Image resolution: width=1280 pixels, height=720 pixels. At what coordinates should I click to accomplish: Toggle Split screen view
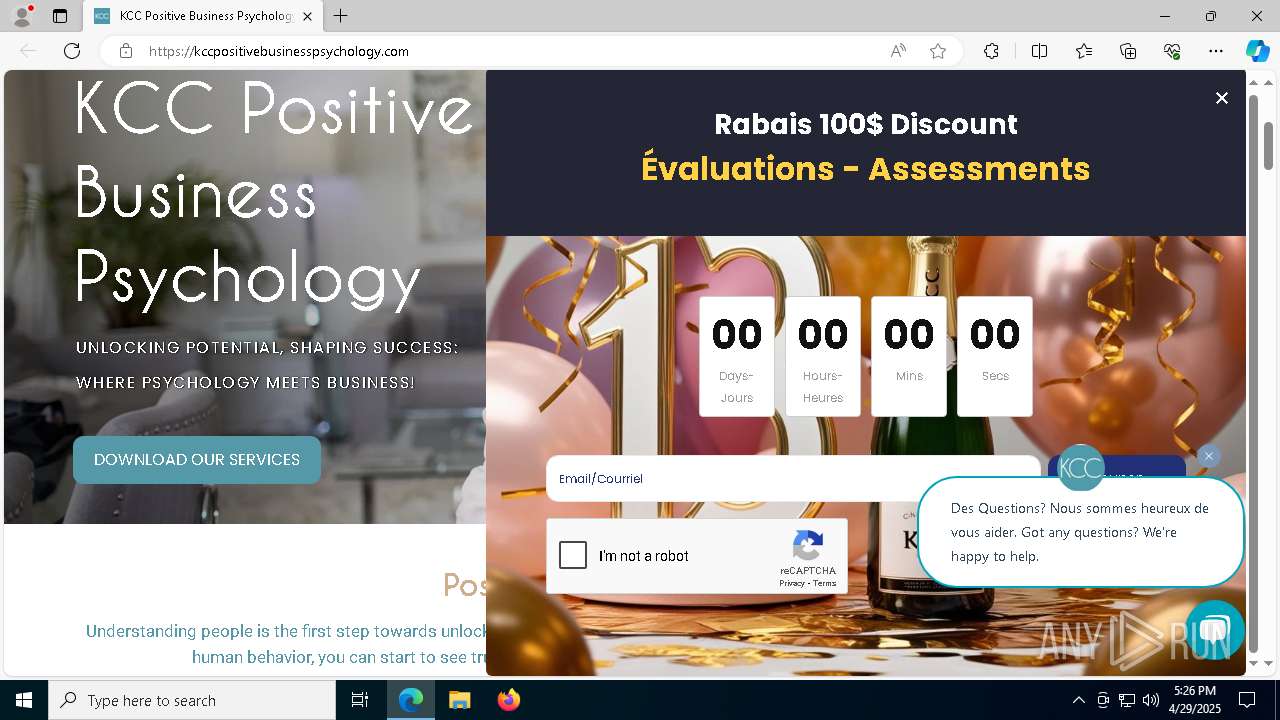coord(1039,51)
